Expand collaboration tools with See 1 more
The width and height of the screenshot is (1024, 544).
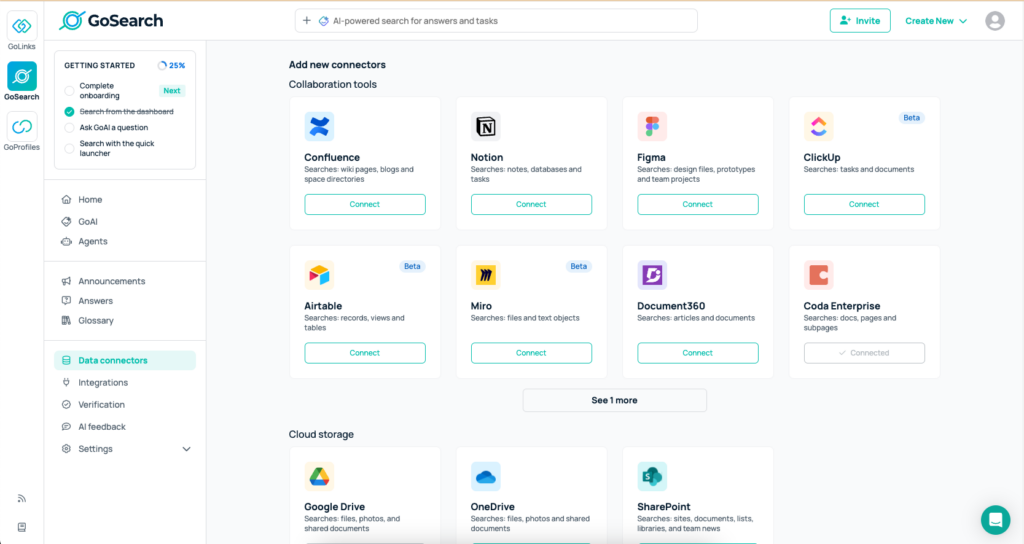615,400
